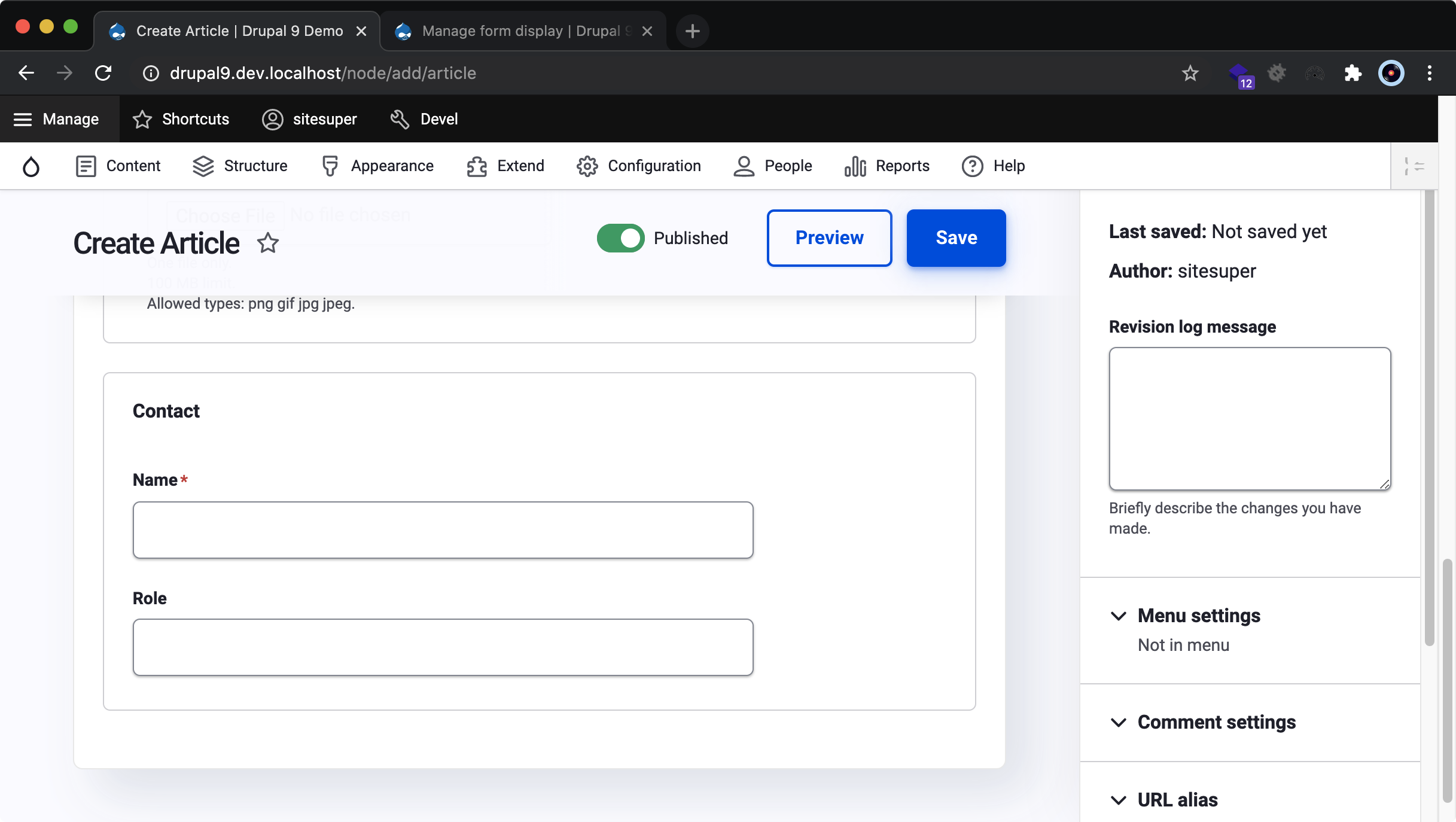This screenshot has width=1456, height=822.
Task: Save the article
Action: [x=955, y=238]
